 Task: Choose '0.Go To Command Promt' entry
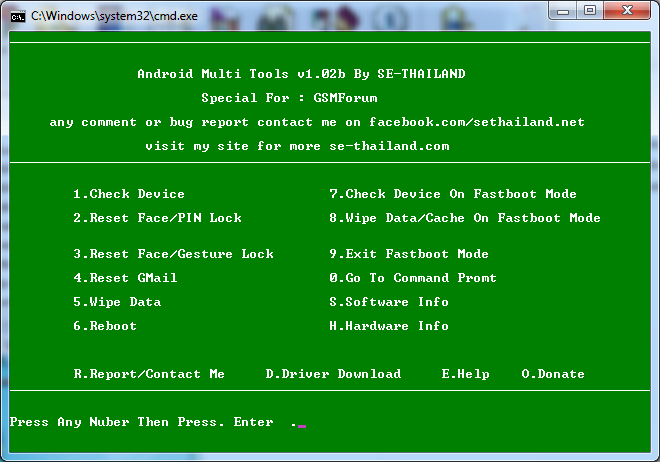(x=413, y=278)
